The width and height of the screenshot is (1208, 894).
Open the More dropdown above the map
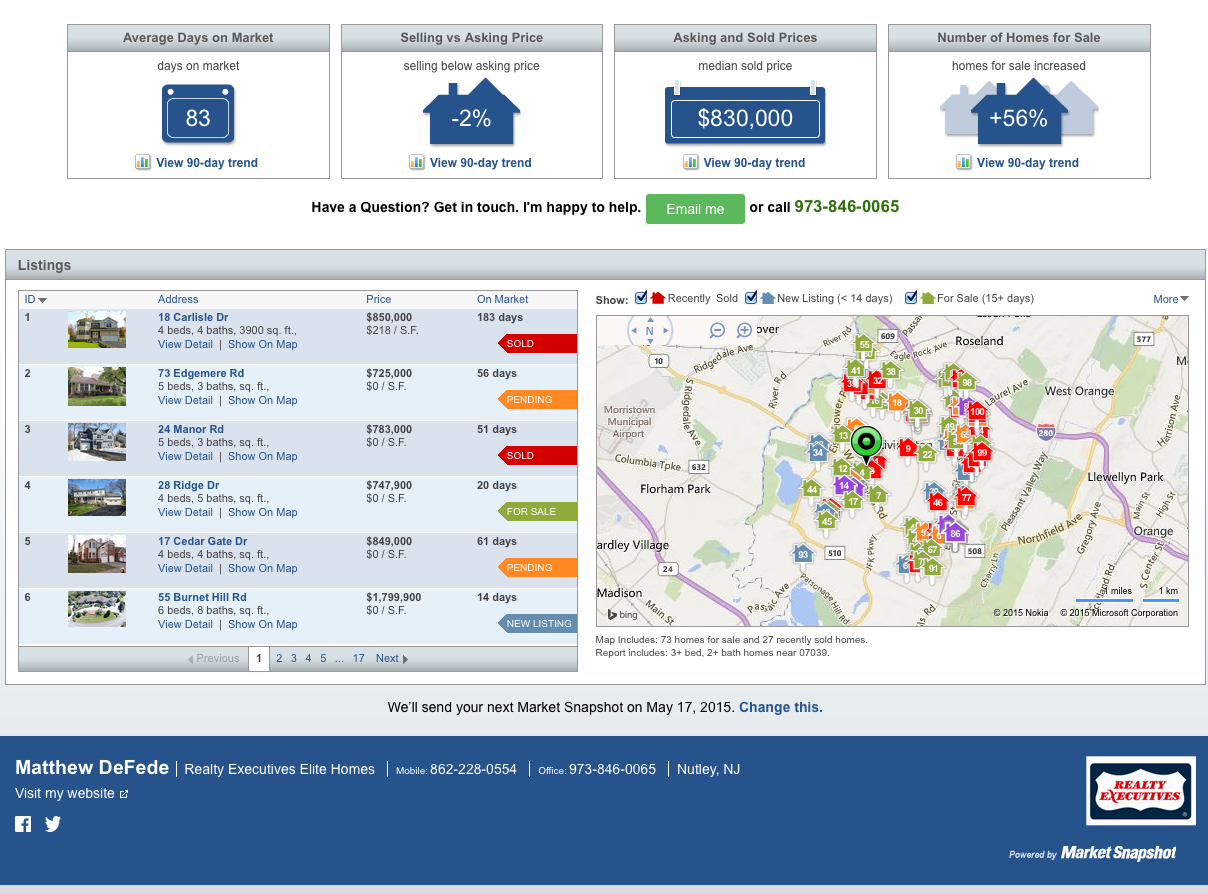click(x=1170, y=299)
